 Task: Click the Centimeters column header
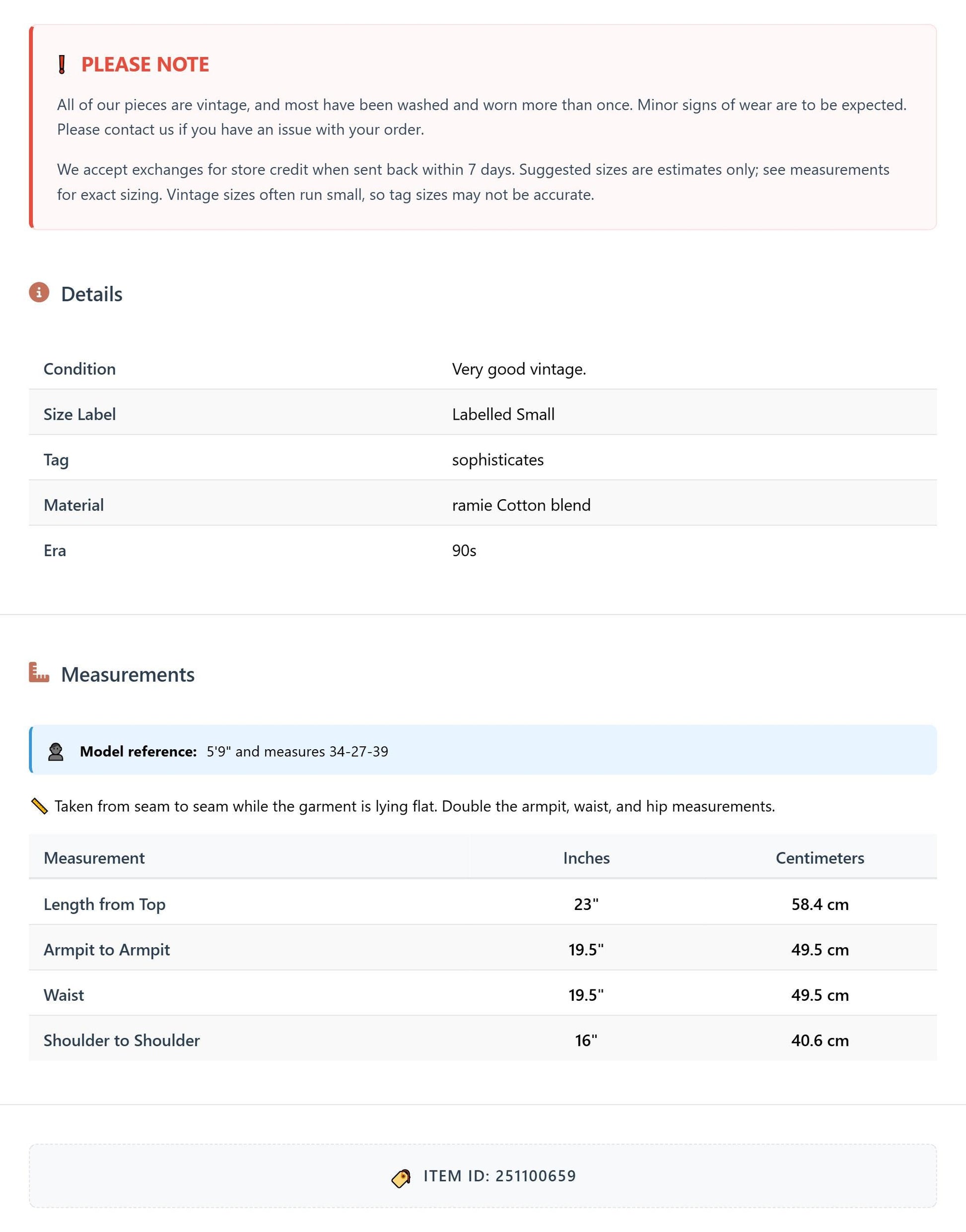[820, 858]
